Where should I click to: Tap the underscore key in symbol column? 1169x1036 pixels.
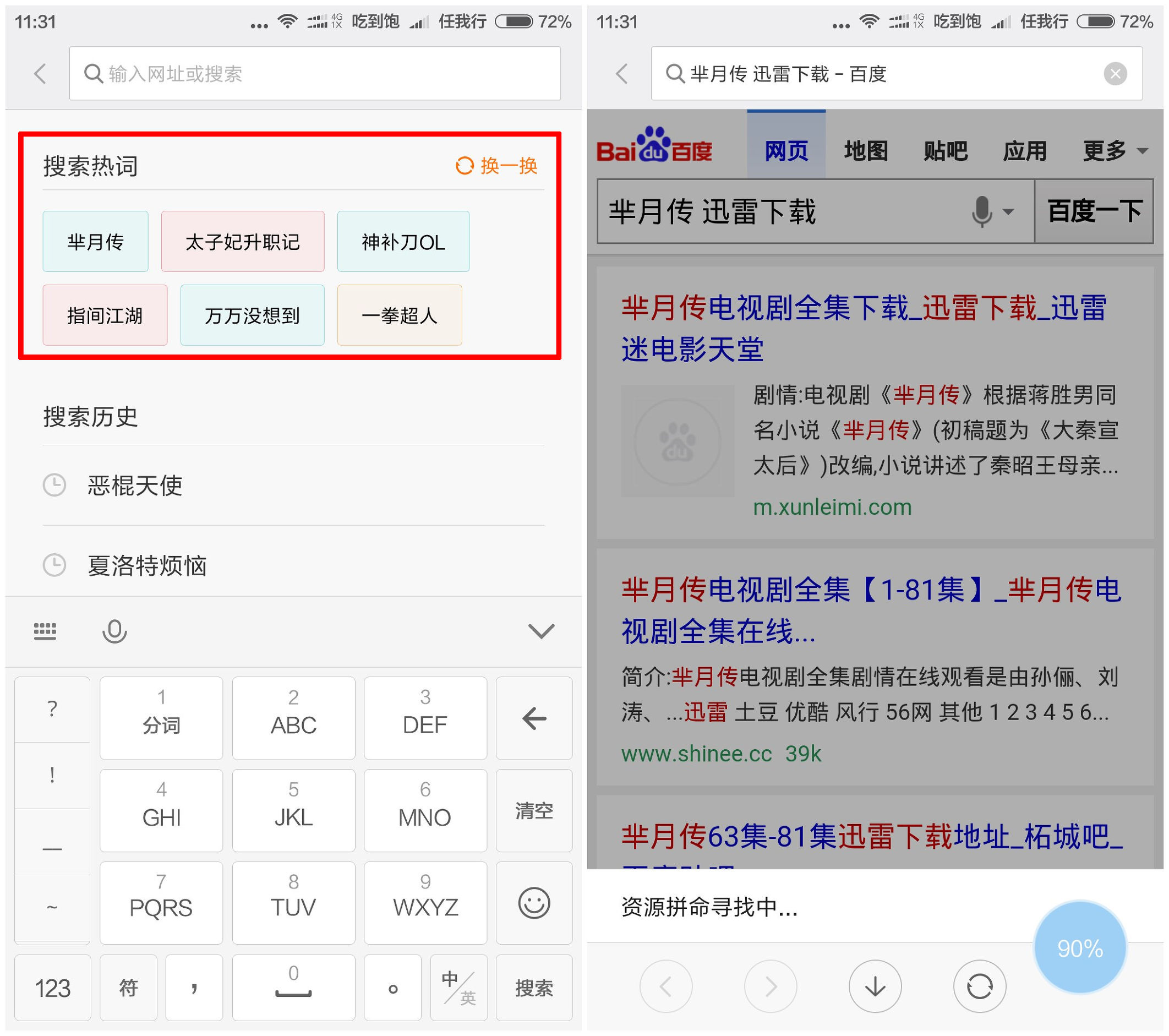52,842
